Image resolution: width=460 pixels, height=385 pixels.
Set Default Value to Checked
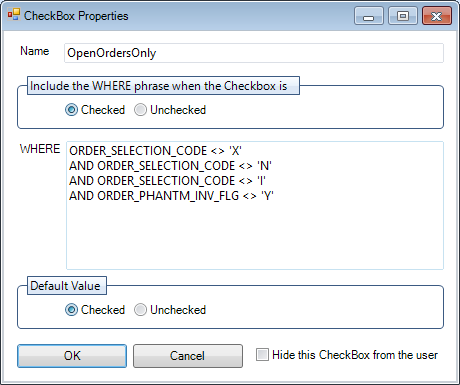[95, 310]
